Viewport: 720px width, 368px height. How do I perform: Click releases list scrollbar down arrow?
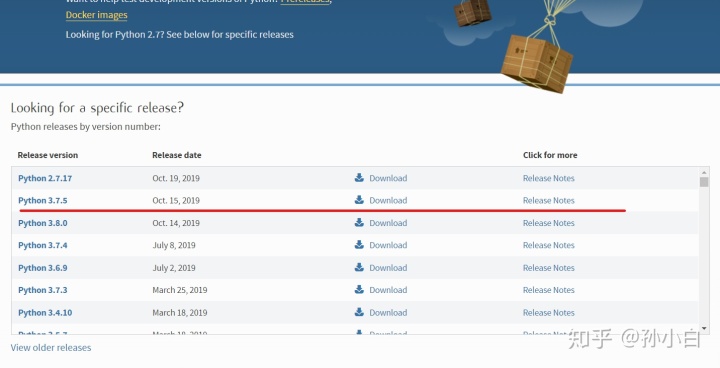pyautogui.click(x=704, y=329)
